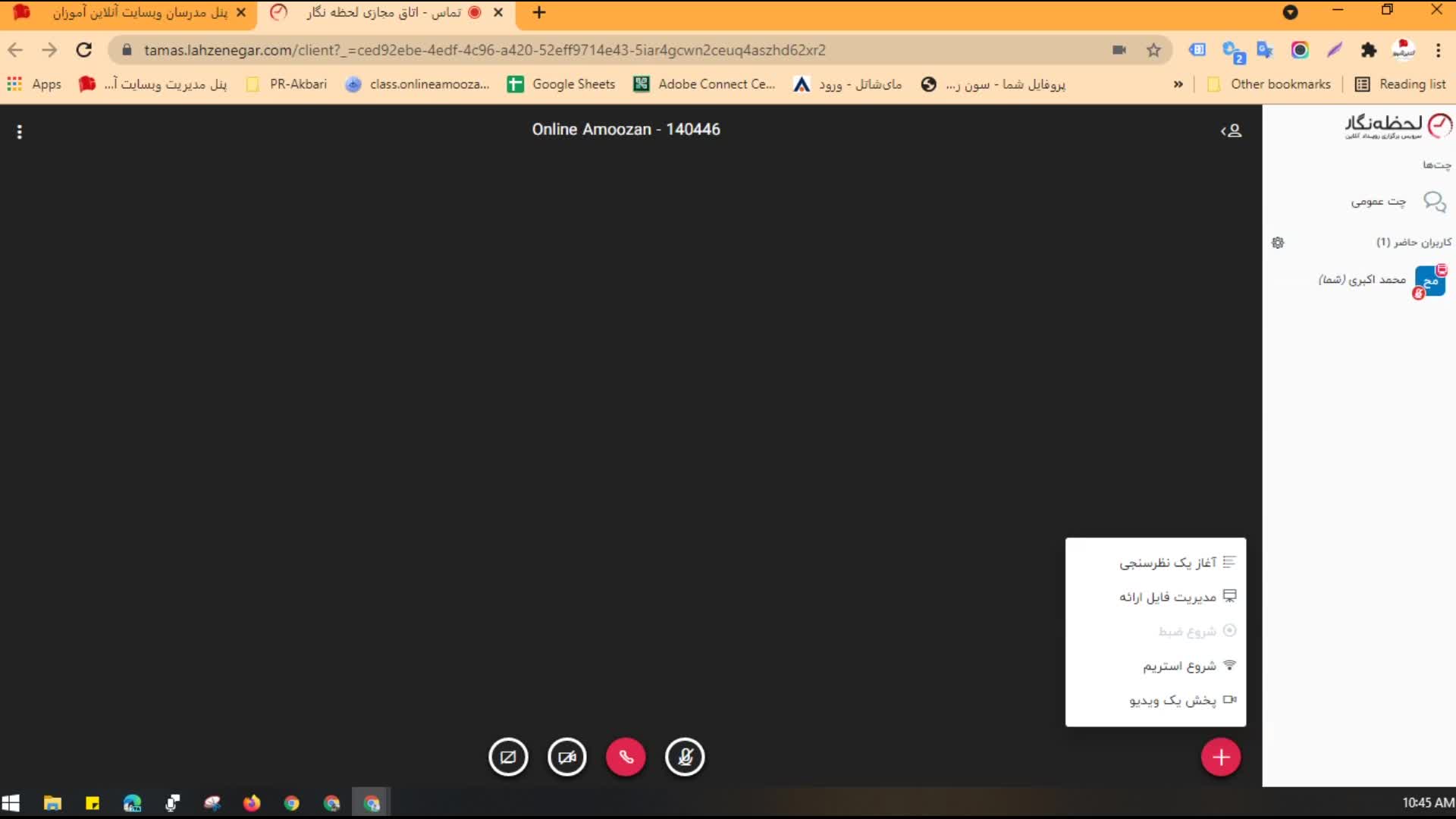Screen dimensions: 1456x819
Task: Collapse the user list panel icon
Action: click(1231, 130)
